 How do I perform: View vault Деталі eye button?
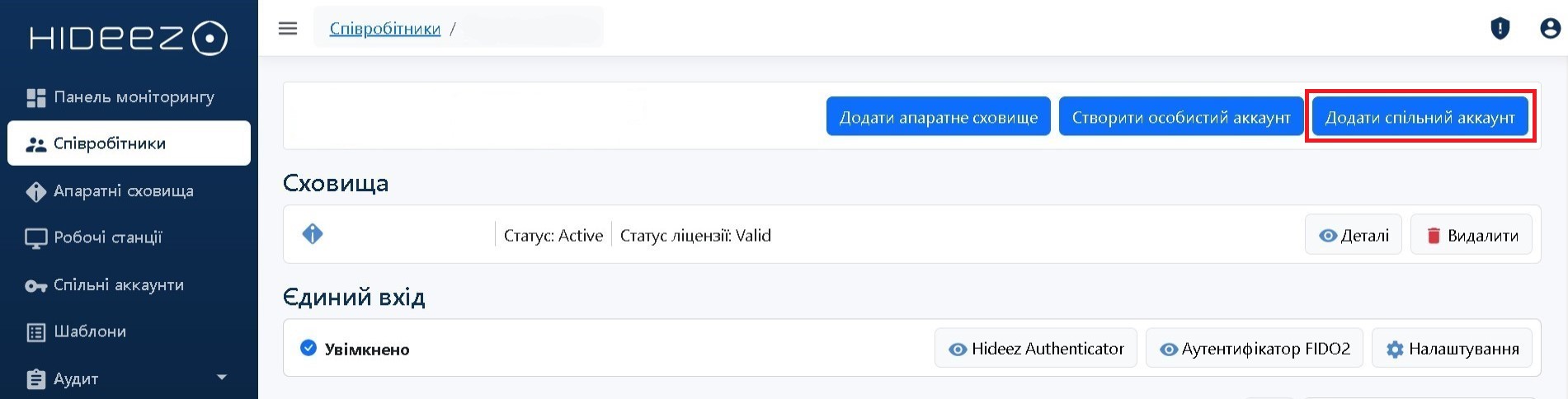click(x=1353, y=236)
